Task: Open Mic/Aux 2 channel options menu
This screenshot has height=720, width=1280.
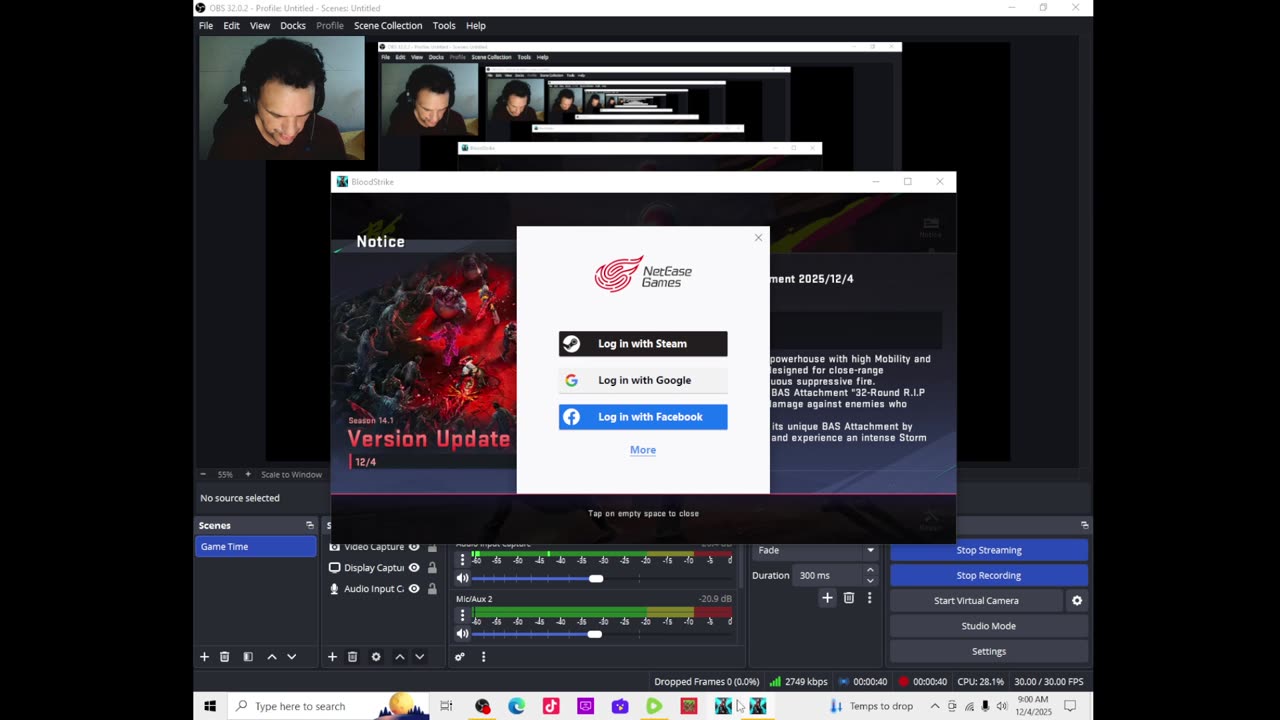Action: [x=462, y=615]
